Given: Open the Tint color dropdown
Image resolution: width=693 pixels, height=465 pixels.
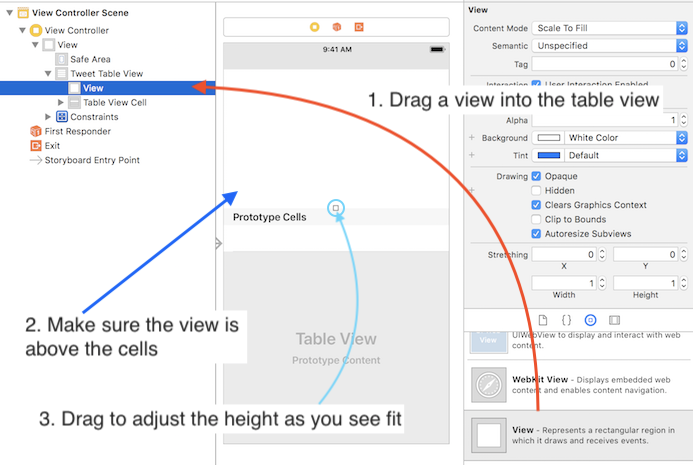Looking at the screenshot, I should point(626,156).
